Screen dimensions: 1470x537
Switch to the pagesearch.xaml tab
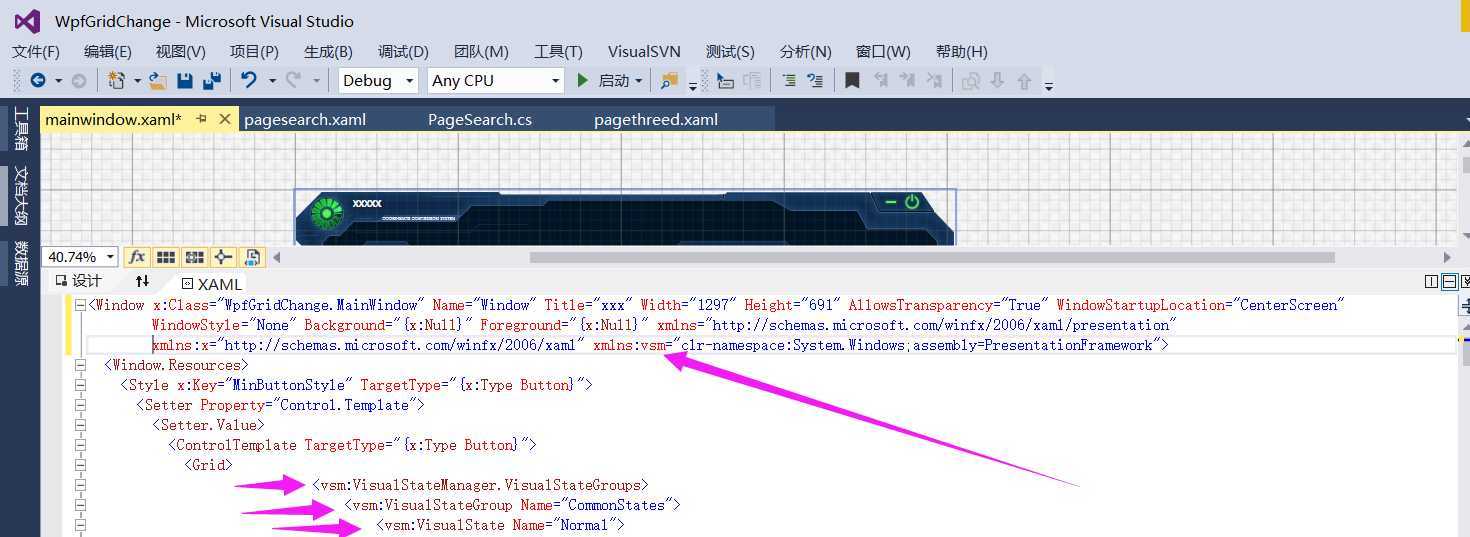(x=305, y=119)
